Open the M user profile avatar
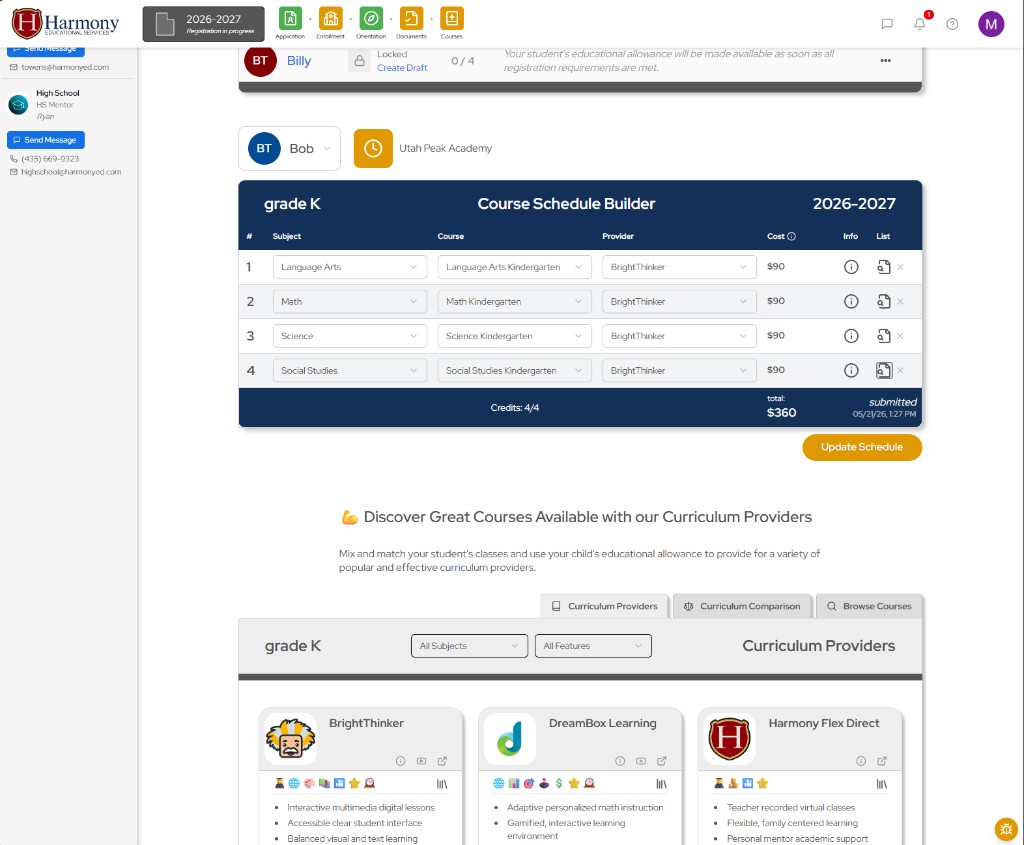The image size is (1024, 845). [x=991, y=24]
